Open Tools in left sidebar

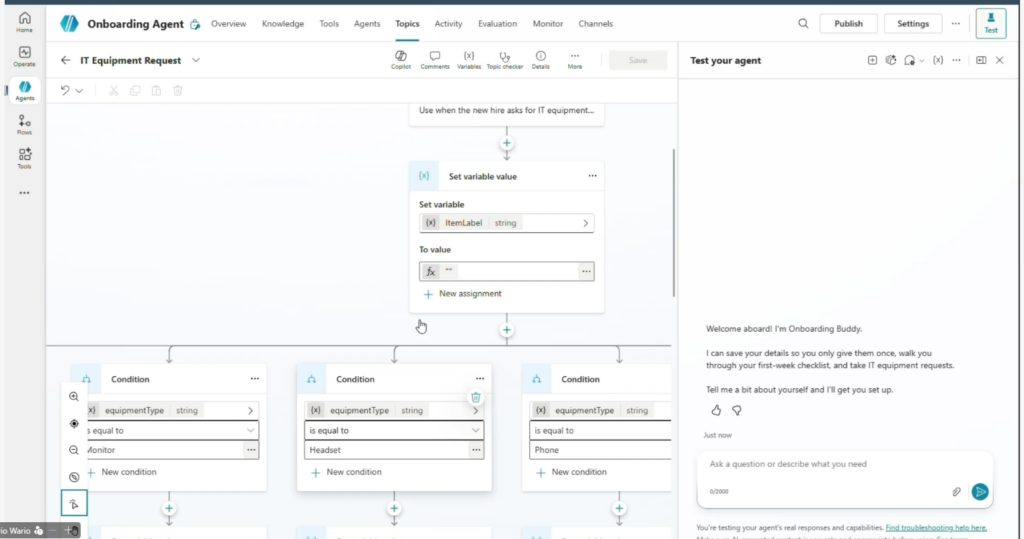tap(24, 159)
